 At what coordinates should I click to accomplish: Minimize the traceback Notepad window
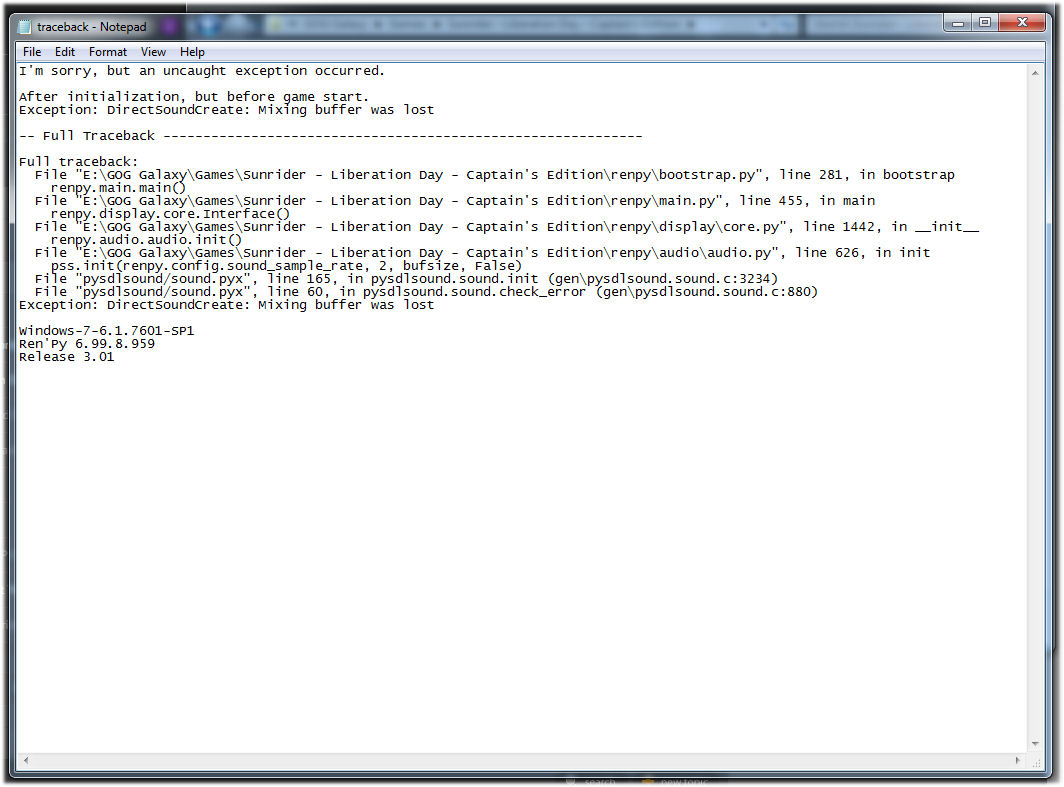(x=957, y=23)
